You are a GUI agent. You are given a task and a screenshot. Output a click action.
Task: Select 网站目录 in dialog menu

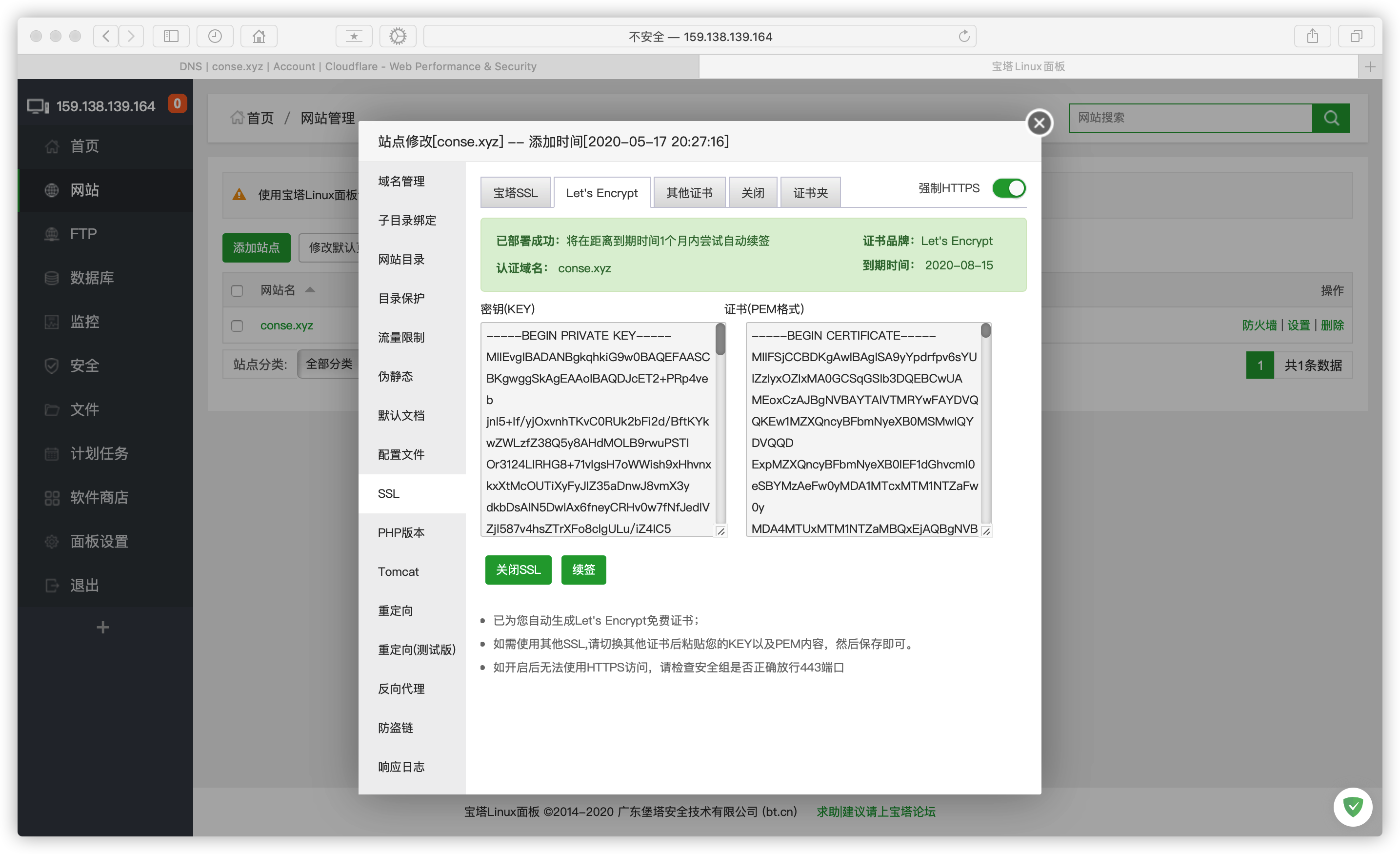(412, 259)
